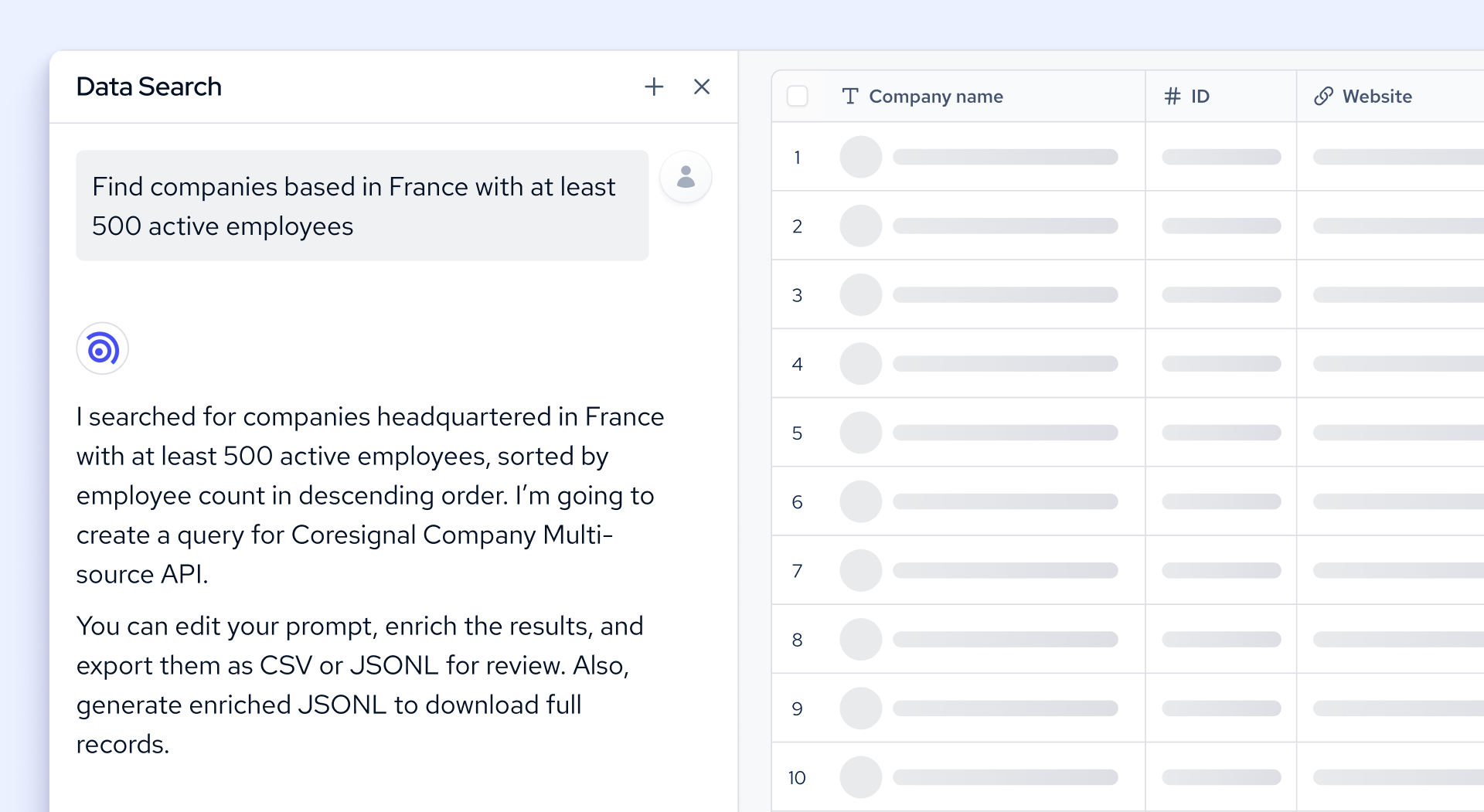Click the Company name column header
The width and height of the screenshot is (1484, 812).
(x=935, y=96)
